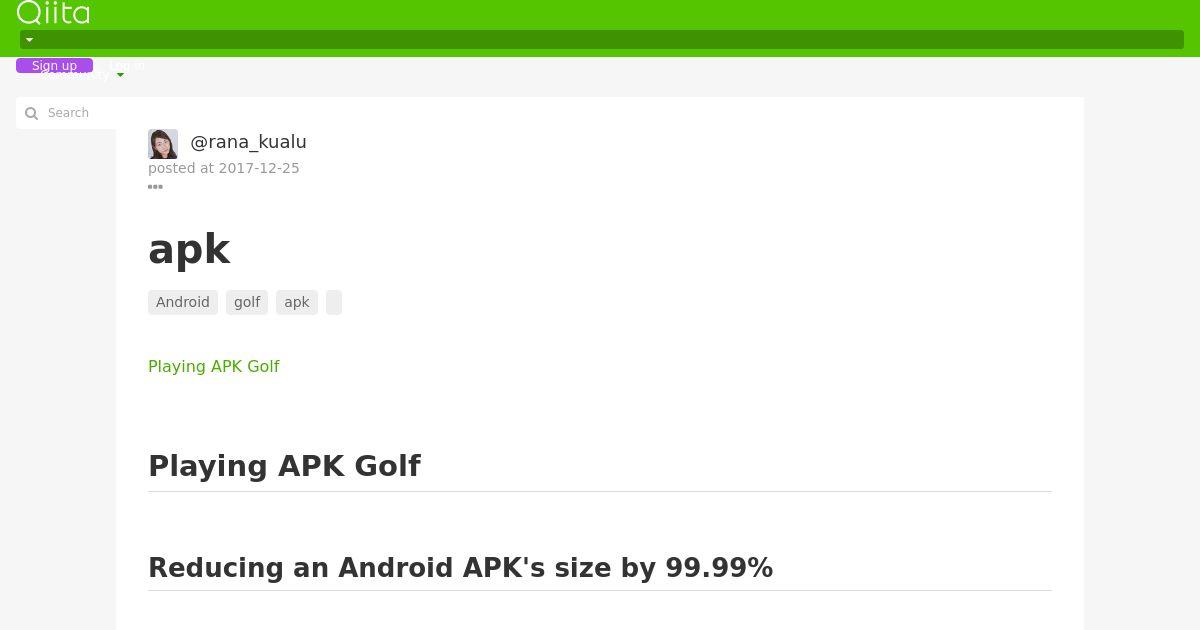Click the magnifying glass search icon
Screen dimensions: 1200x630
click(x=31, y=113)
